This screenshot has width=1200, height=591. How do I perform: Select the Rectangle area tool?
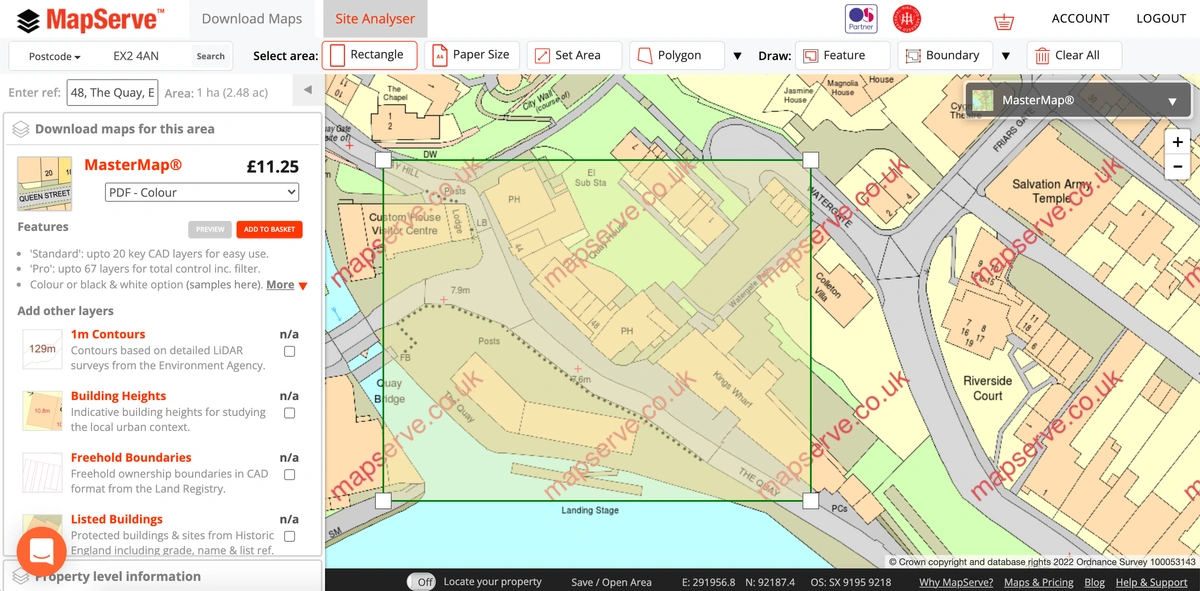click(x=369, y=55)
